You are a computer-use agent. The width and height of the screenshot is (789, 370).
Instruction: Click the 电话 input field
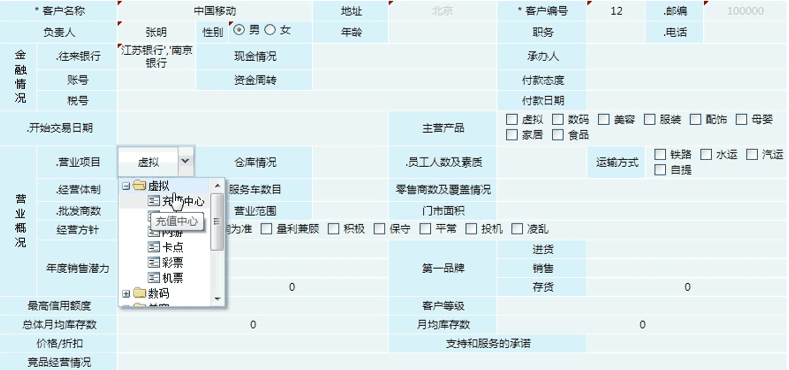pyautogui.click(x=745, y=32)
